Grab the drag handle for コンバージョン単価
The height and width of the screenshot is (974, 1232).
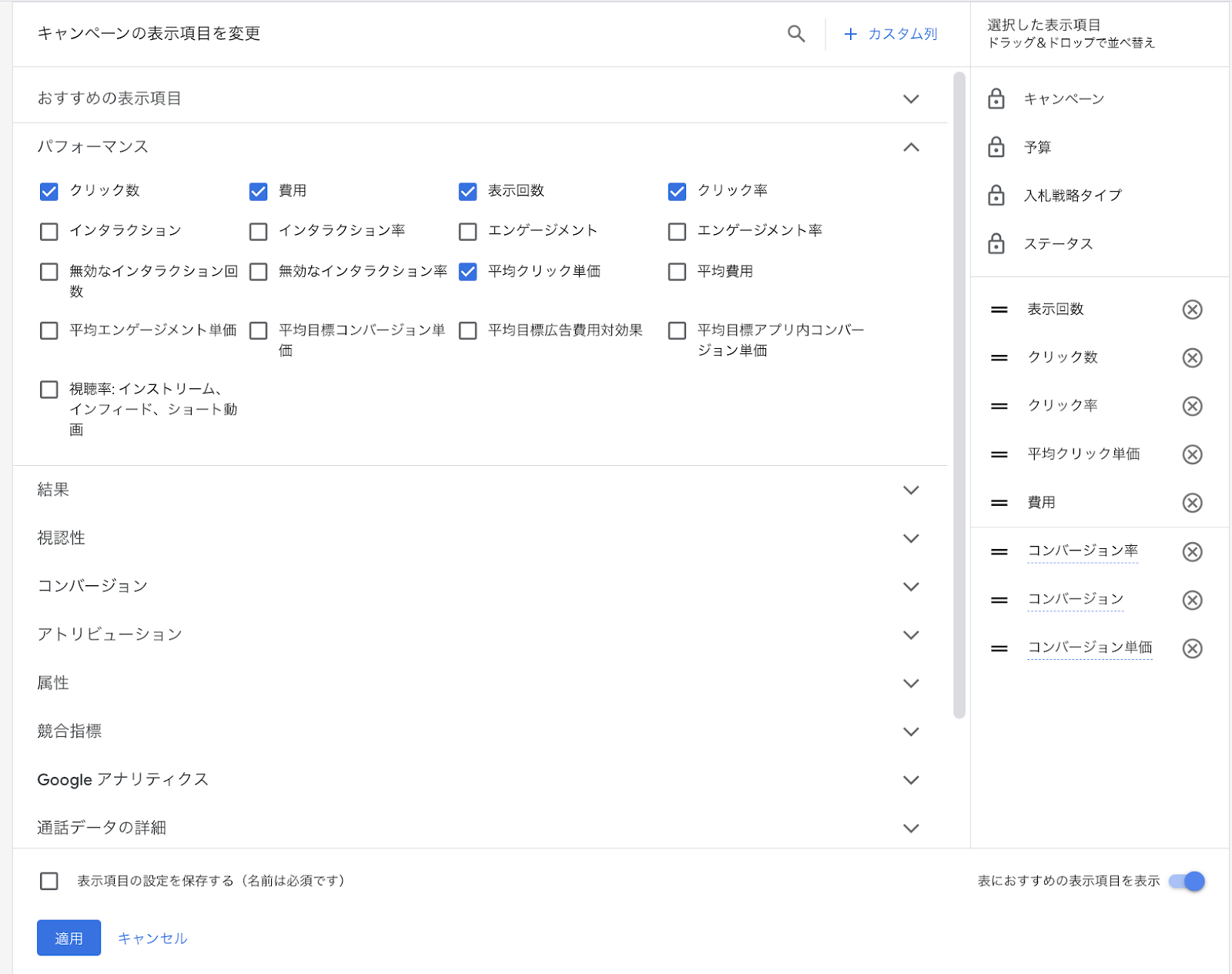999,648
